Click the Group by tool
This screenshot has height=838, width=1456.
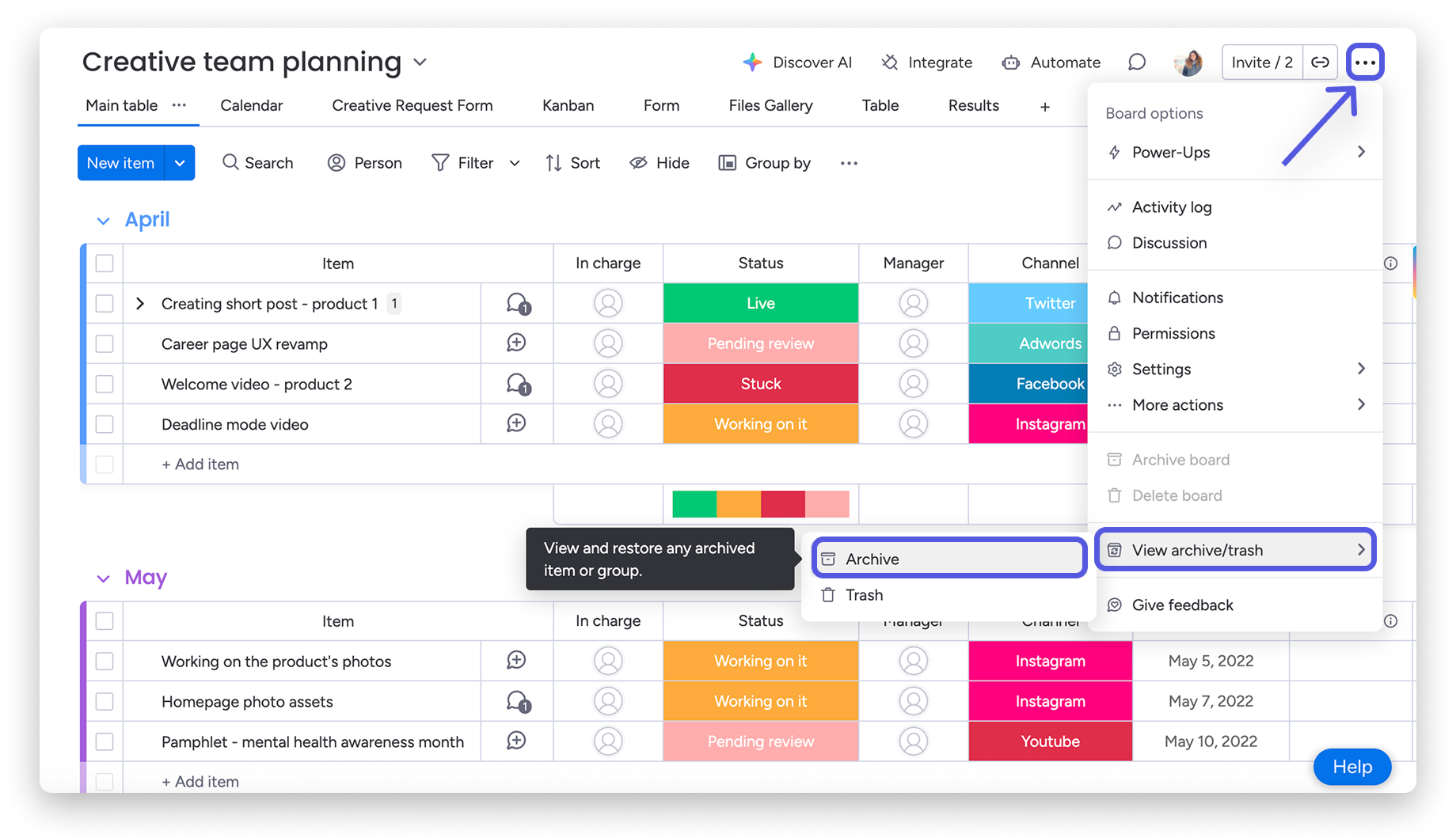pos(764,162)
